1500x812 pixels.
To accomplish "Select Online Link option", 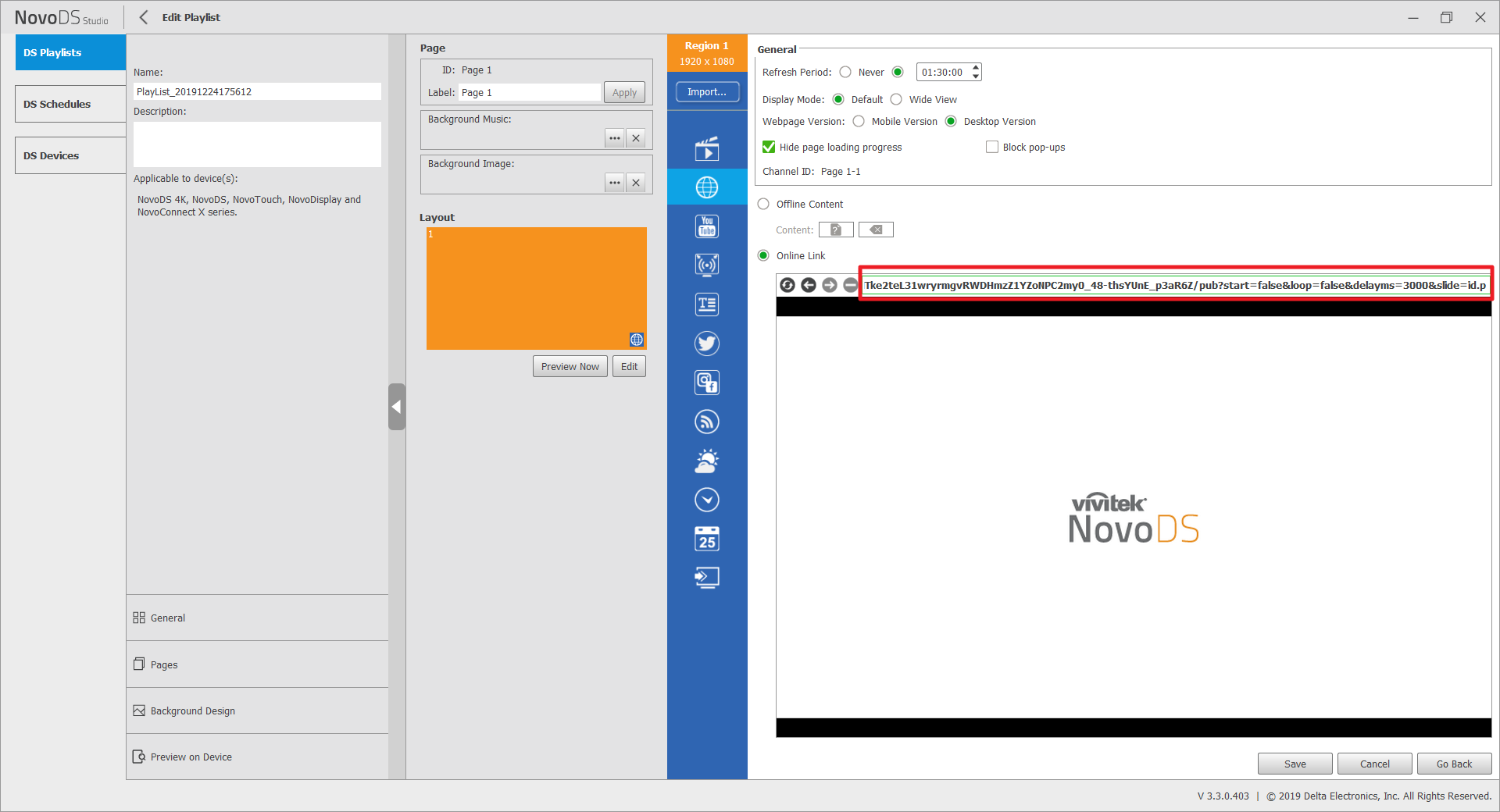I will (x=763, y=255).
